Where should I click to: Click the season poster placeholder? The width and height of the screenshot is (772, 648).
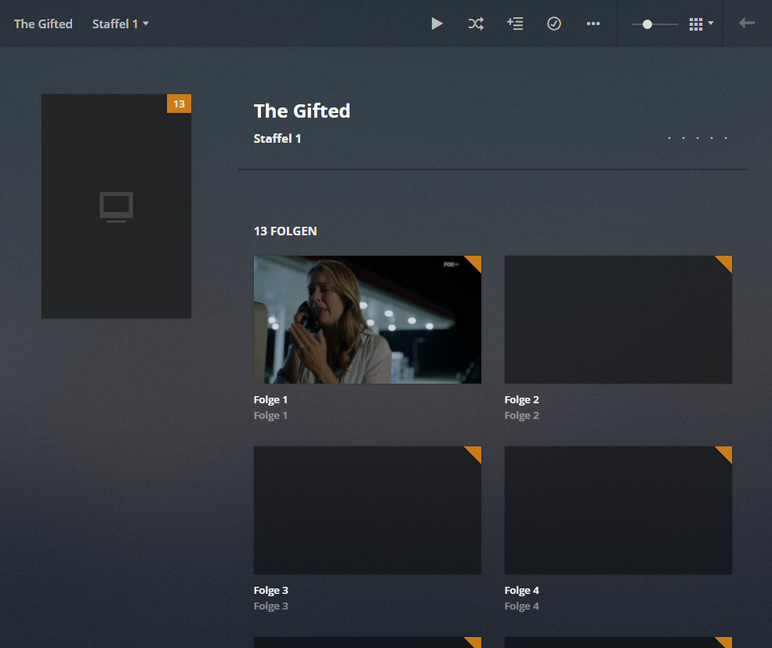point(116,206)
